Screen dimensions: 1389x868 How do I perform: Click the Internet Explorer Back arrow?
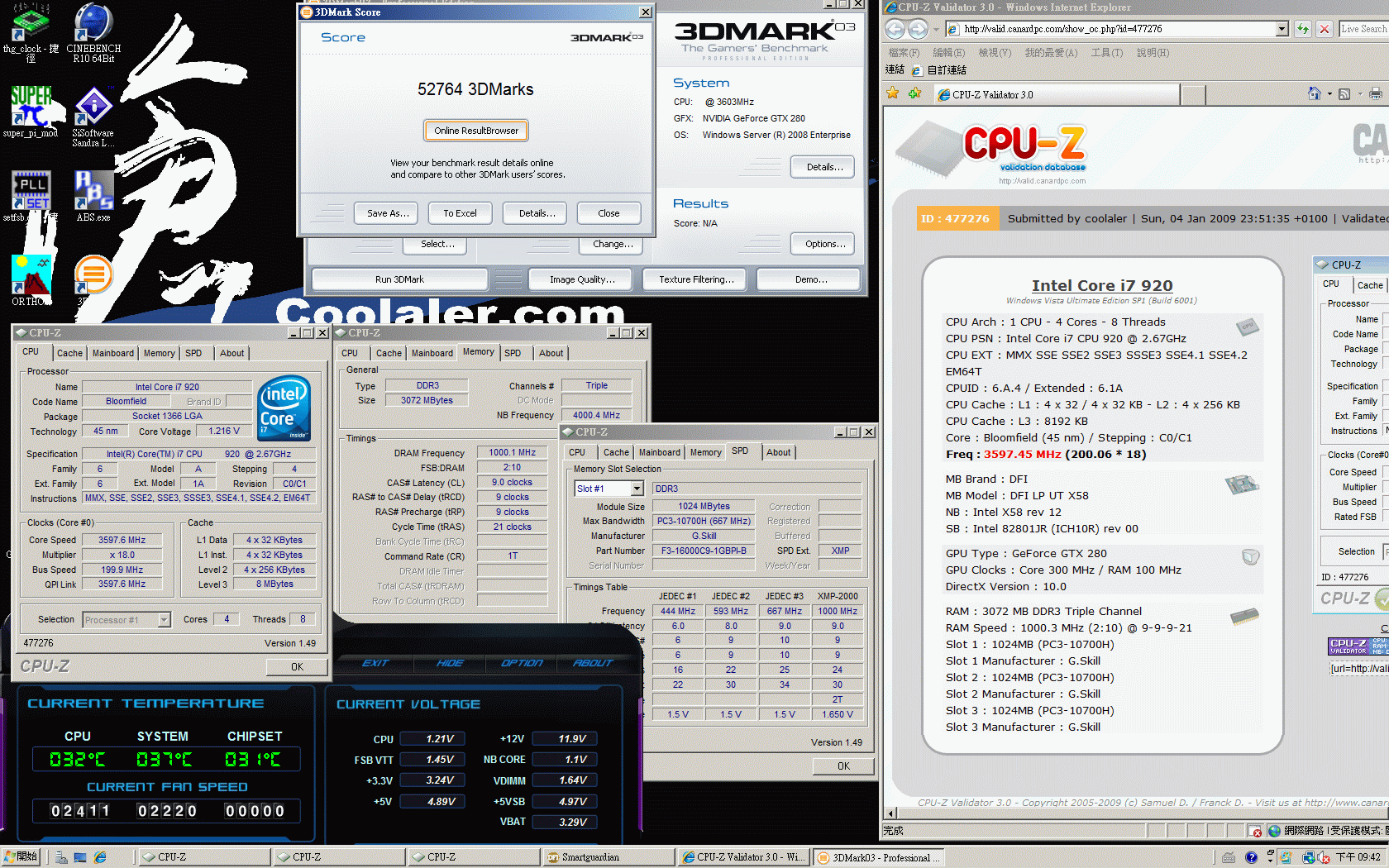(895, 29)
